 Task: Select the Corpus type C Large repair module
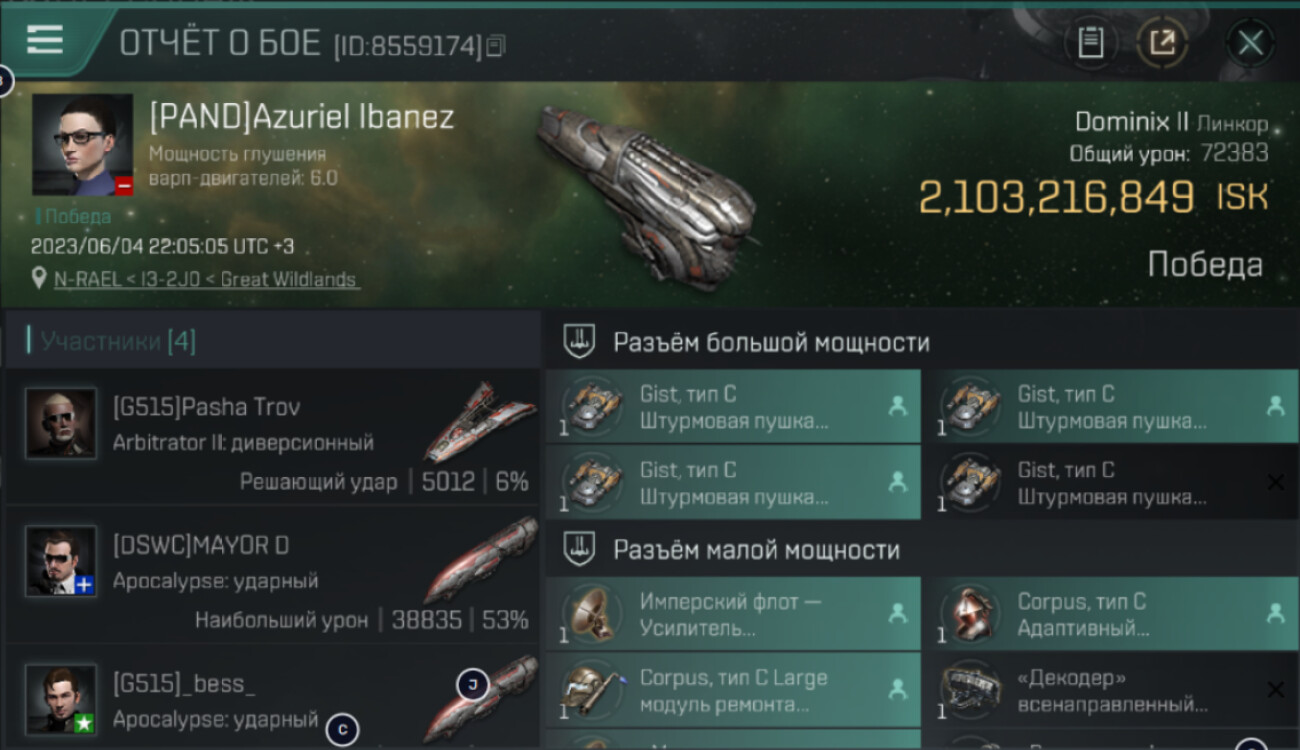(733, 690)
